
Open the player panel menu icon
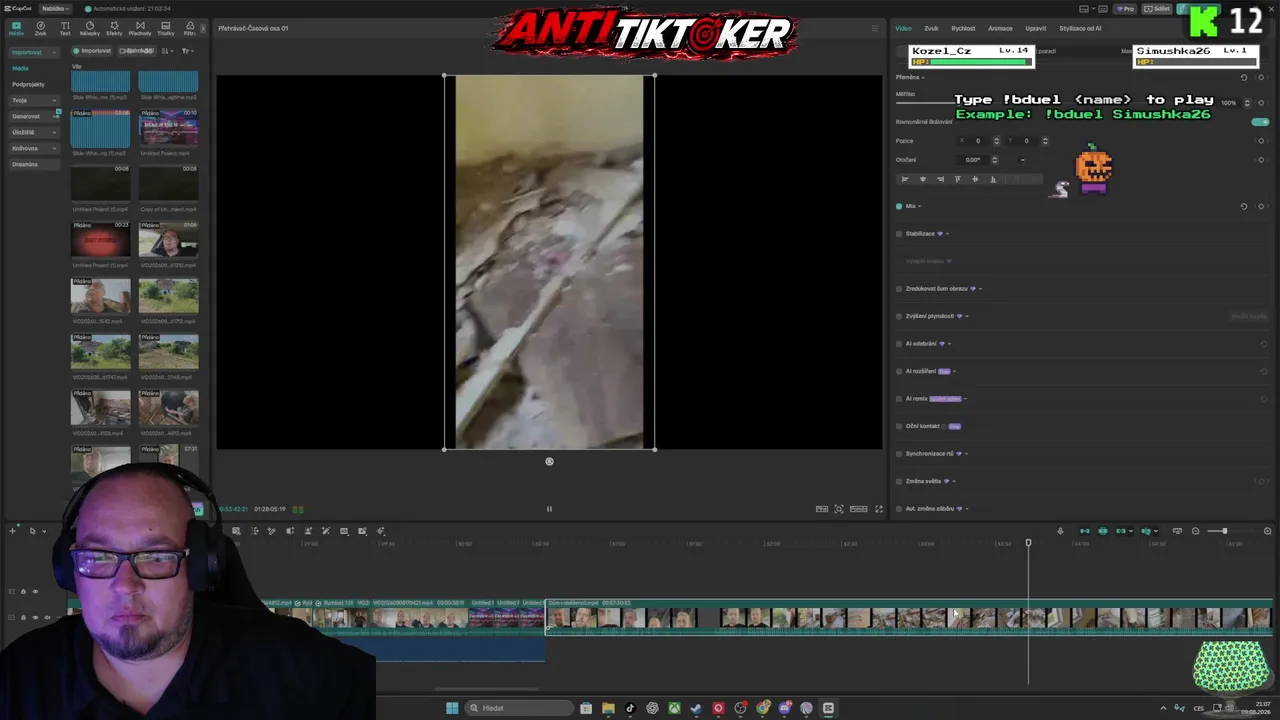click(874, 28)
